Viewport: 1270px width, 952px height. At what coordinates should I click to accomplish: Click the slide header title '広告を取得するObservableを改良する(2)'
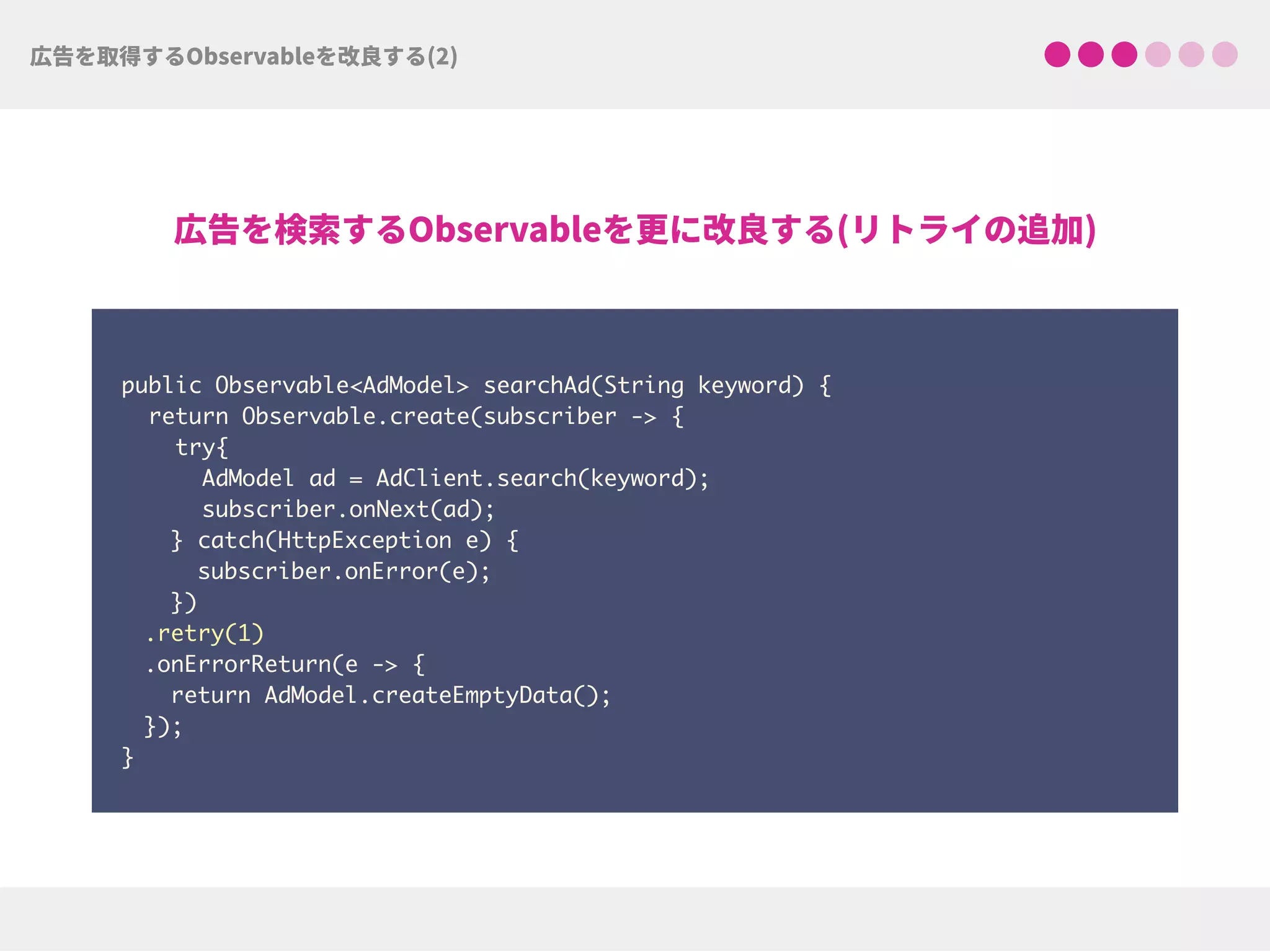tap(244, 56)
